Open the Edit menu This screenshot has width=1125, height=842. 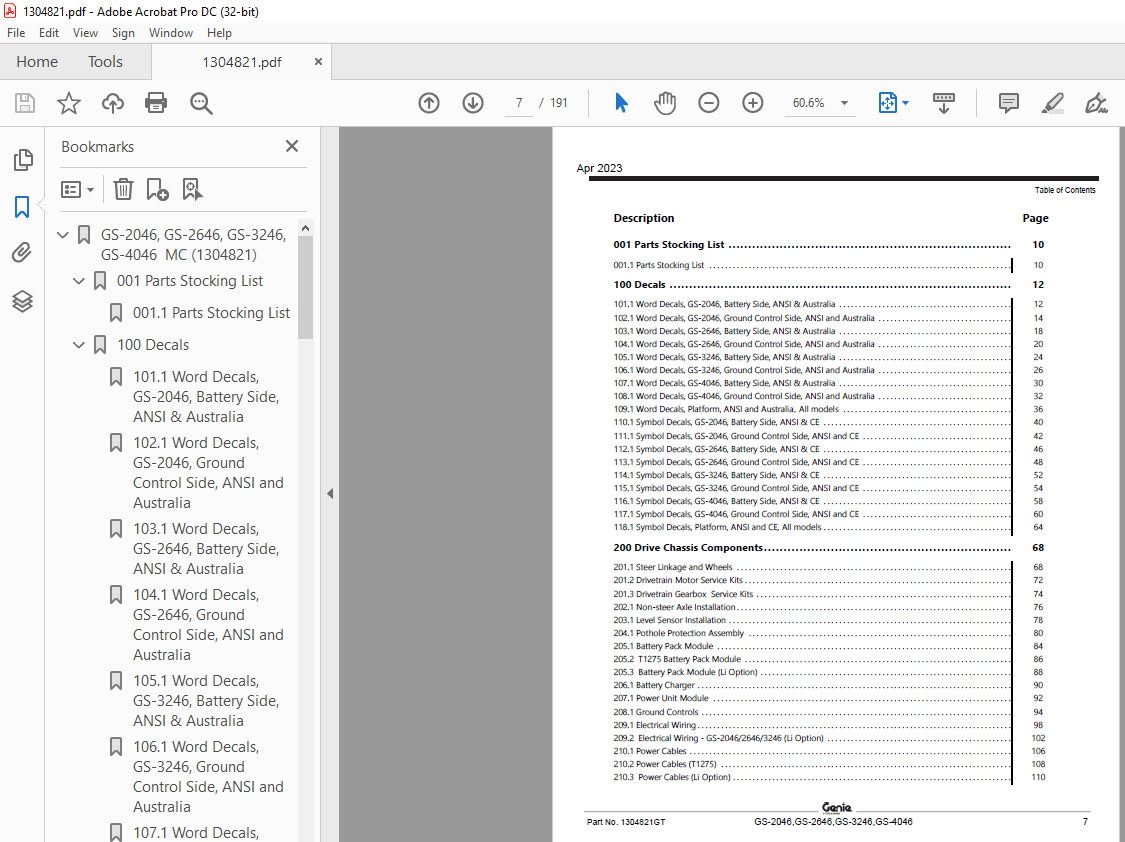pyautogui.click(x=49, y=33)
